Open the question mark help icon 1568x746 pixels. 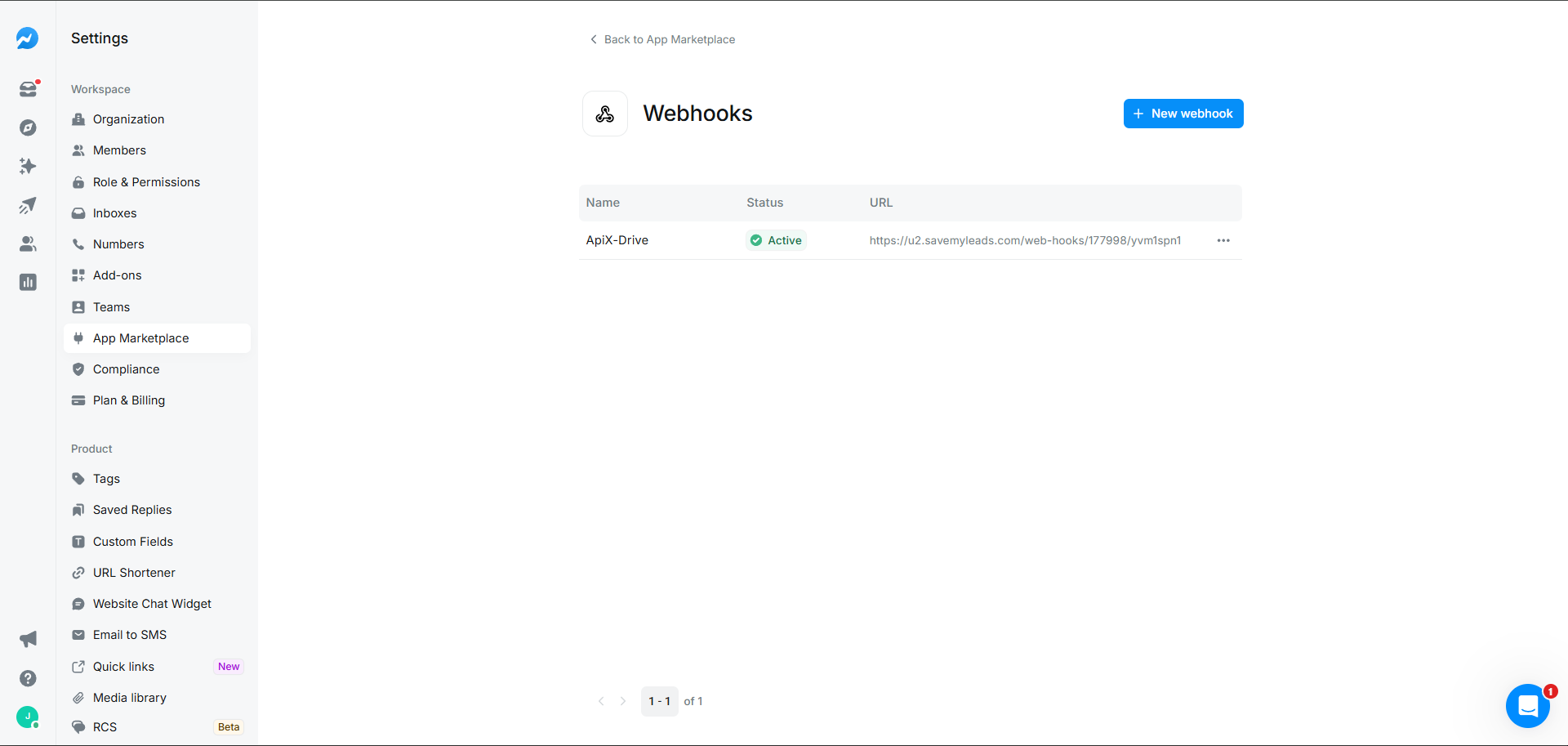coord(28,678)
